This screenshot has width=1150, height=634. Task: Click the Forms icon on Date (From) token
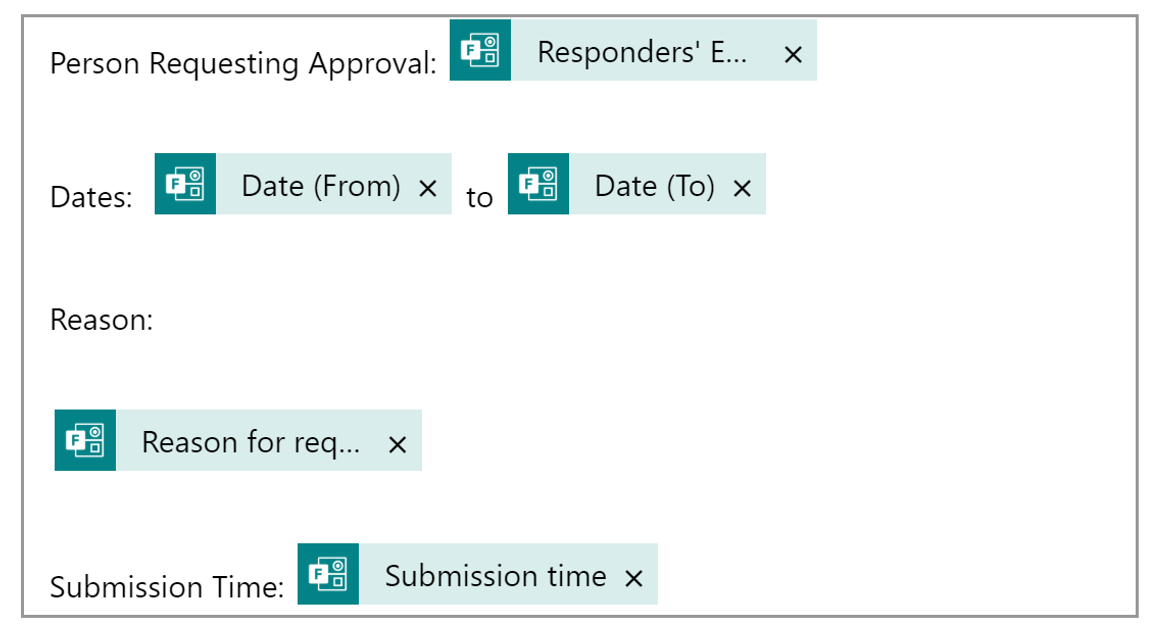coord(186,184)
